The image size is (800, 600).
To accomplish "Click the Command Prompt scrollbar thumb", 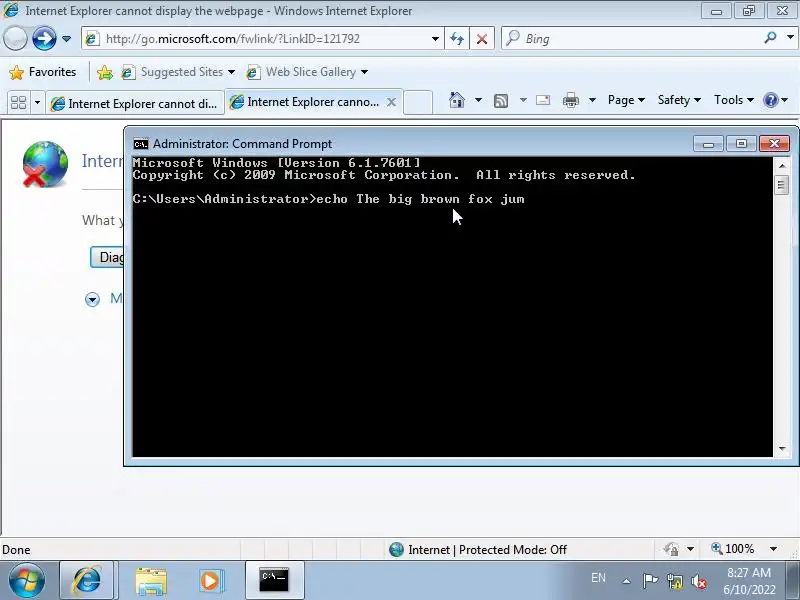I will [x=782, y=184].
